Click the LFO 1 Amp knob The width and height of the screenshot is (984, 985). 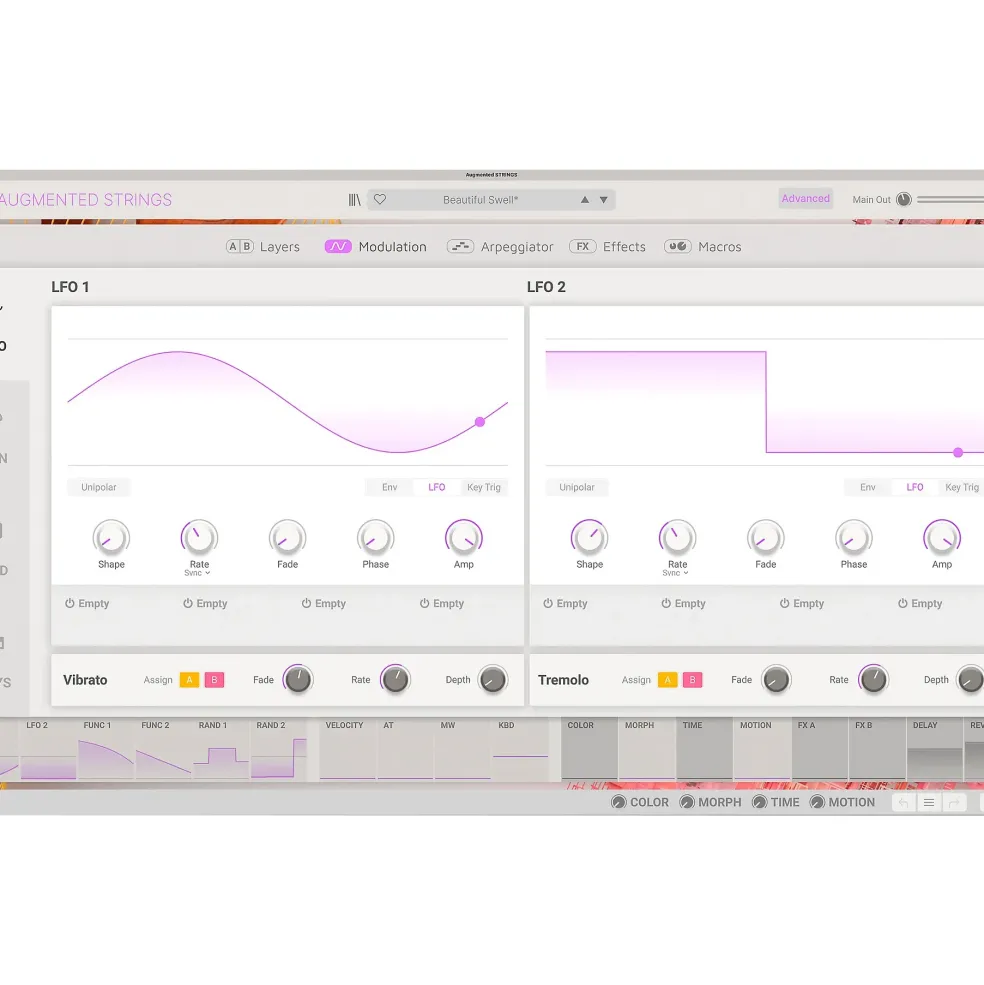(x=464, y=538)
